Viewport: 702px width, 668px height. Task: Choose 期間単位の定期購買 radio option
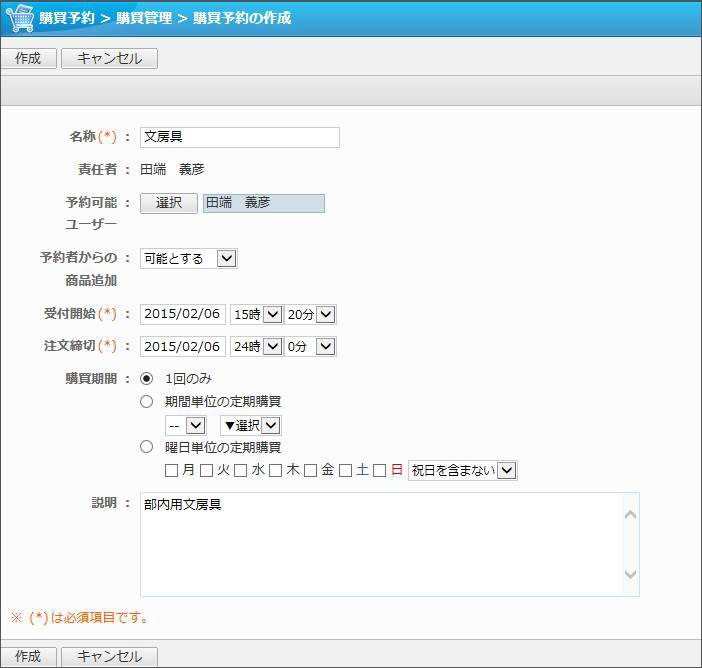click(x=147, y=401)
